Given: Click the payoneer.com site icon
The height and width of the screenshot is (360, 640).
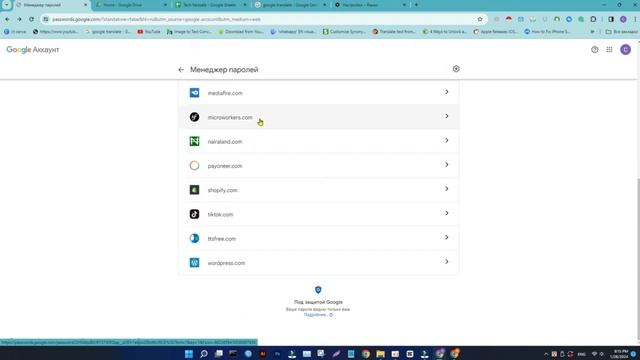Looking at the screenshot, I should click(x=194, y=165).
